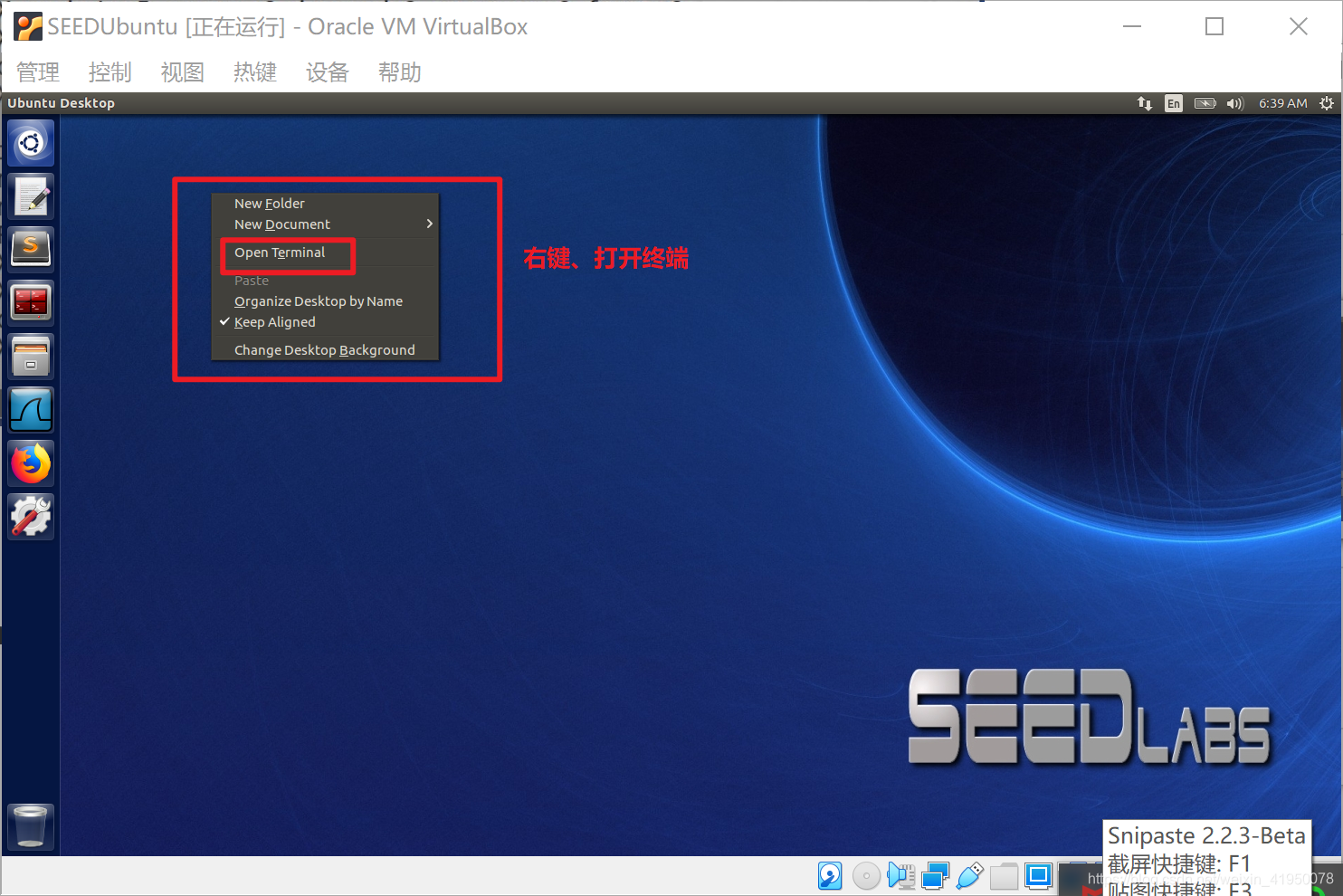Open the 设备 VirtualBox menu

click(328, 72)
